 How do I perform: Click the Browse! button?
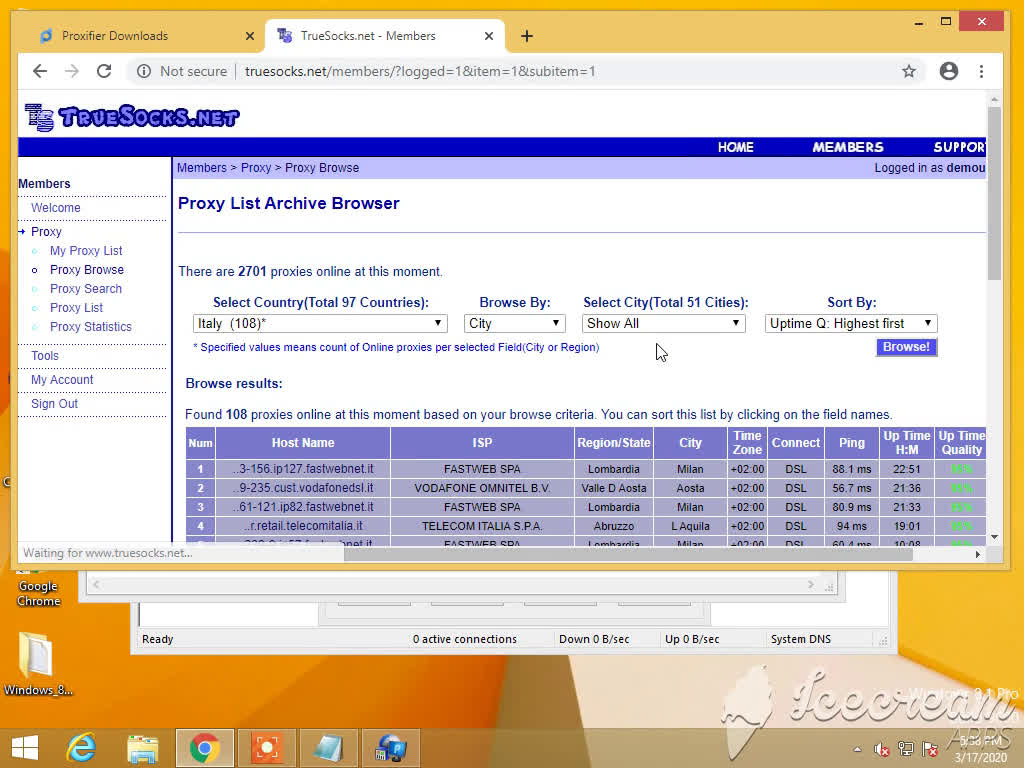point(906,347)
